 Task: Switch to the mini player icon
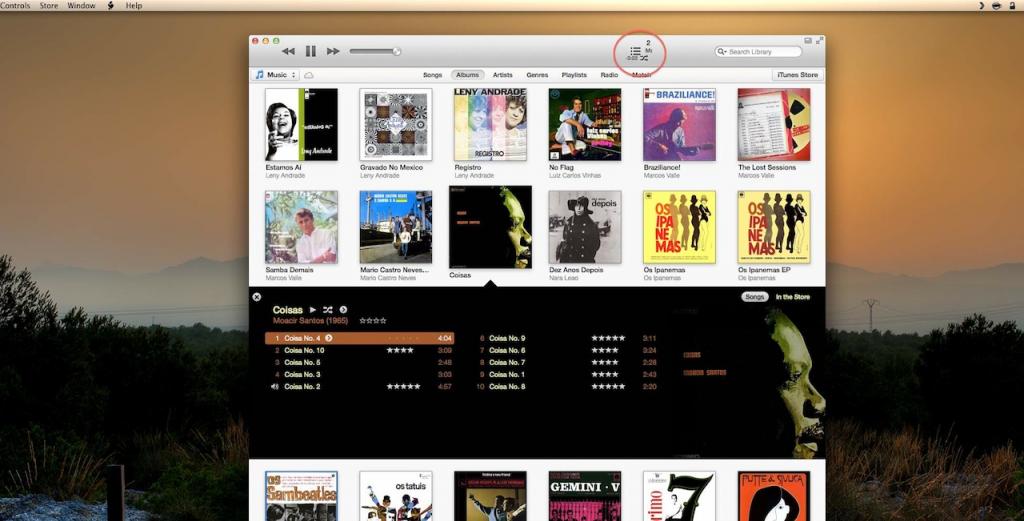(808, 40)
